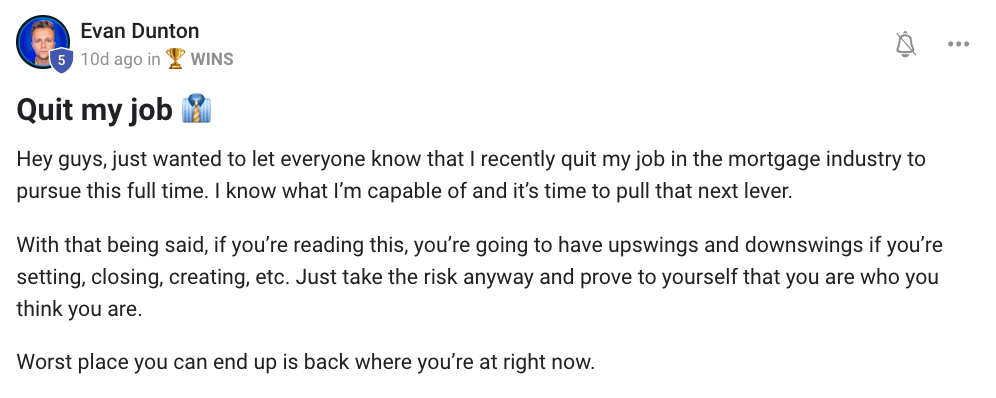This screenshot has width=996, height=398.
Task: Click the phrase pull that next lever
Action: point(691,191)
